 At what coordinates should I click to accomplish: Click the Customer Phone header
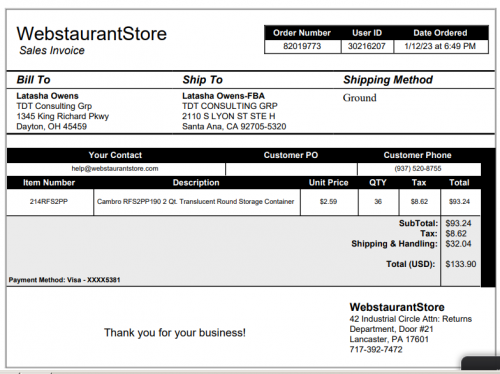[417, 155]
